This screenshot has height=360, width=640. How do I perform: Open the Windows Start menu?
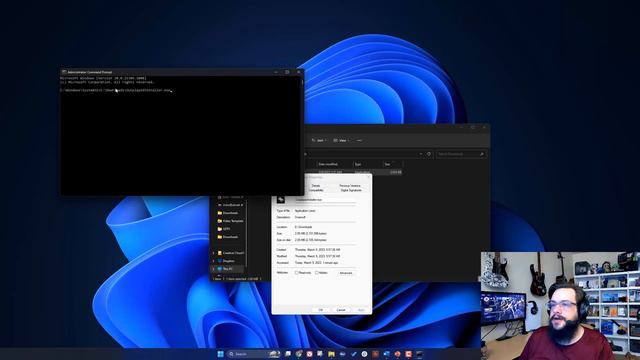click(220, 354)
